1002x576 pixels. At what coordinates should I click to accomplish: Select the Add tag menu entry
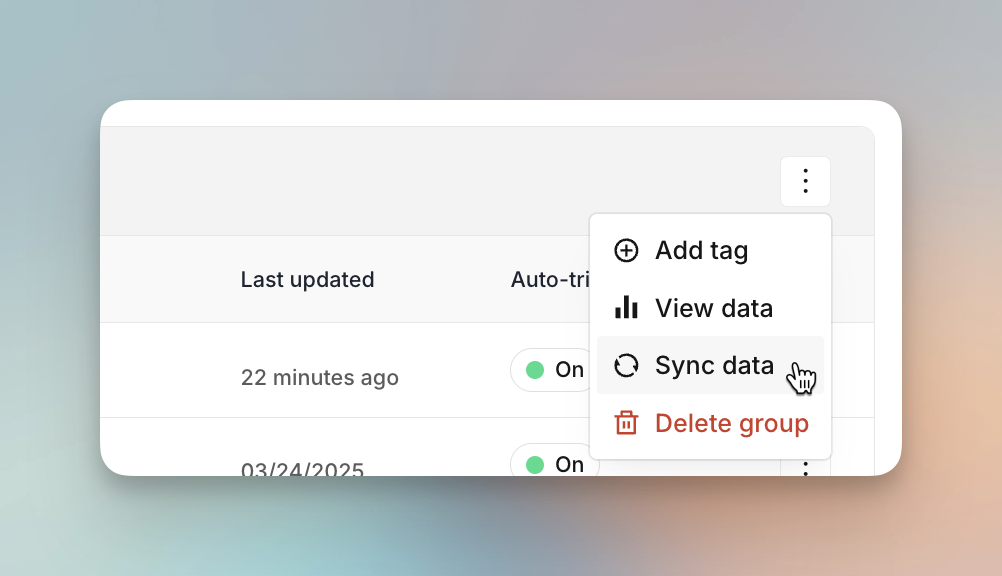click(710, 251)
